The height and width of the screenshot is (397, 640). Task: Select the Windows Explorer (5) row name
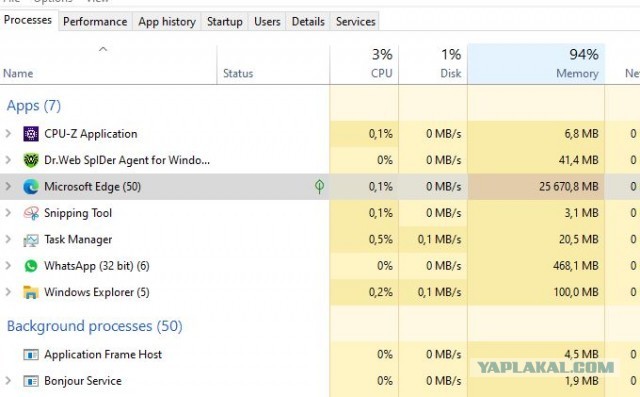(x=97, y=293)
